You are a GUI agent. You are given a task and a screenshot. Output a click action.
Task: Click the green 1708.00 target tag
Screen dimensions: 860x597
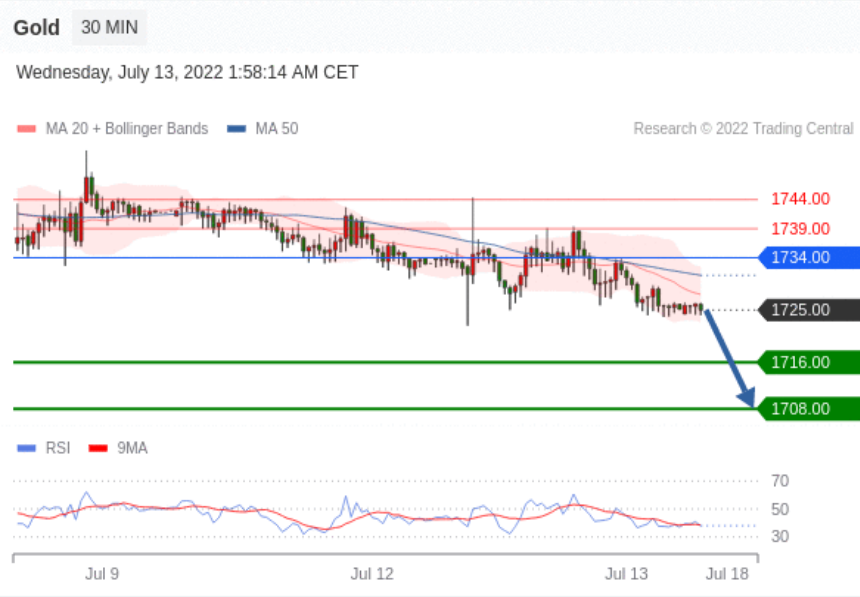(809, 409)
